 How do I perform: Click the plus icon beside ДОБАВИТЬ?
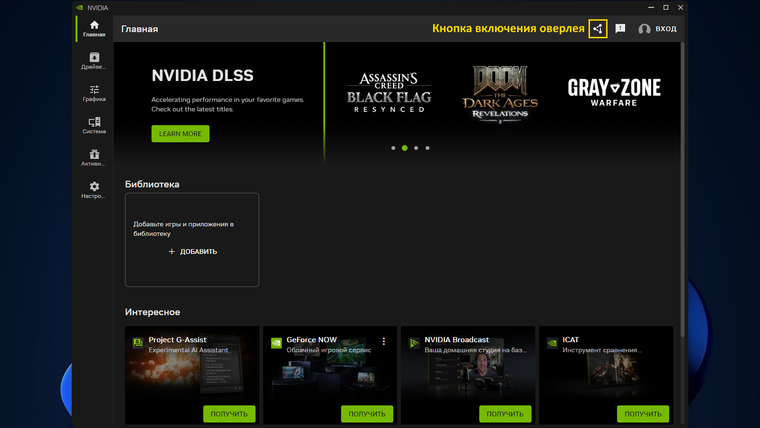[x=171, y=252]
